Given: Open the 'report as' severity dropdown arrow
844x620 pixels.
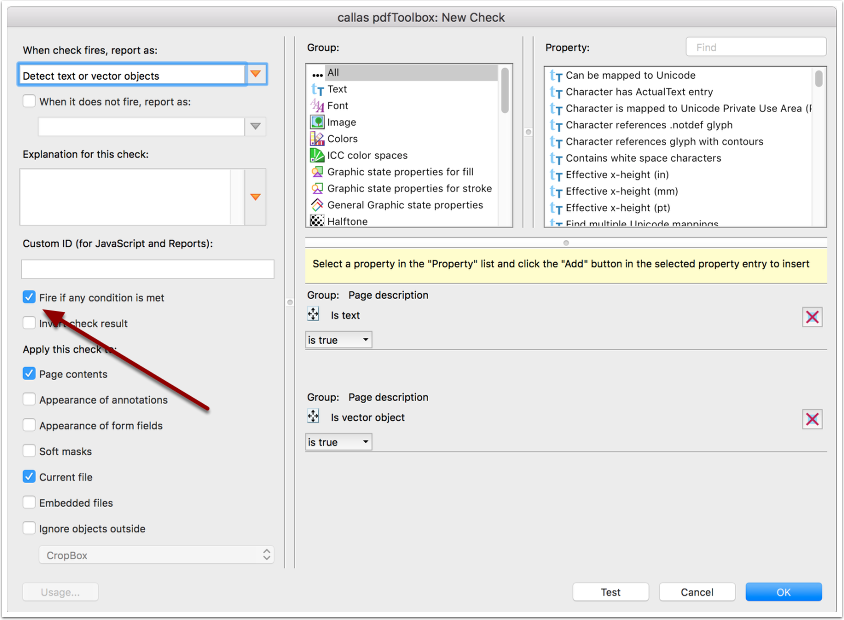Looking at the screenshot, I should (256, 74).
